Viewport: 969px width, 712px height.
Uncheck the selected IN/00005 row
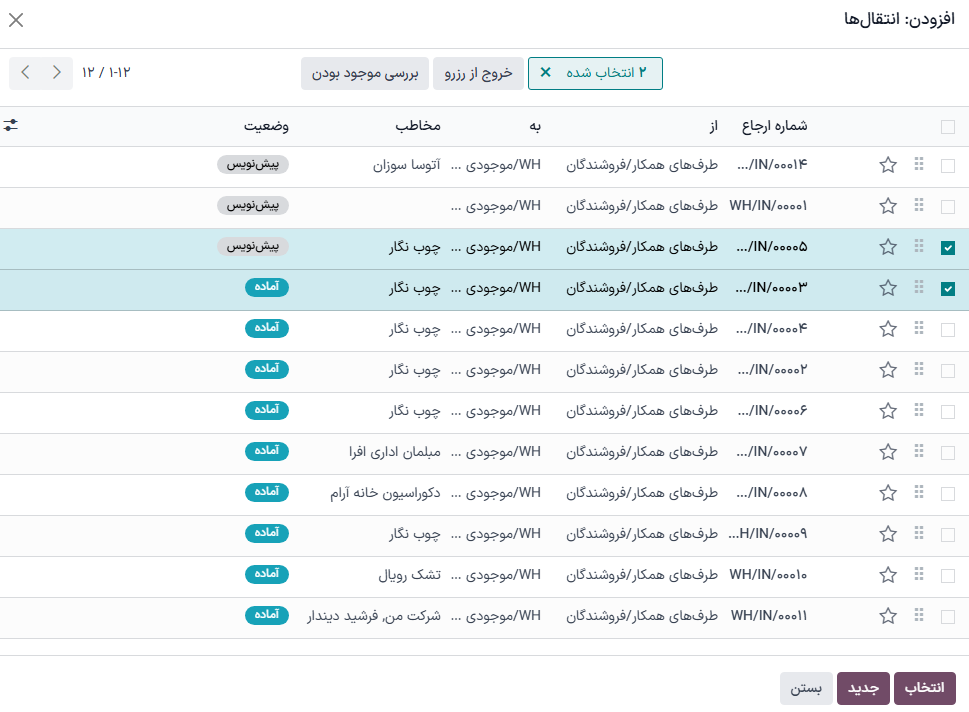pos(947,247)
